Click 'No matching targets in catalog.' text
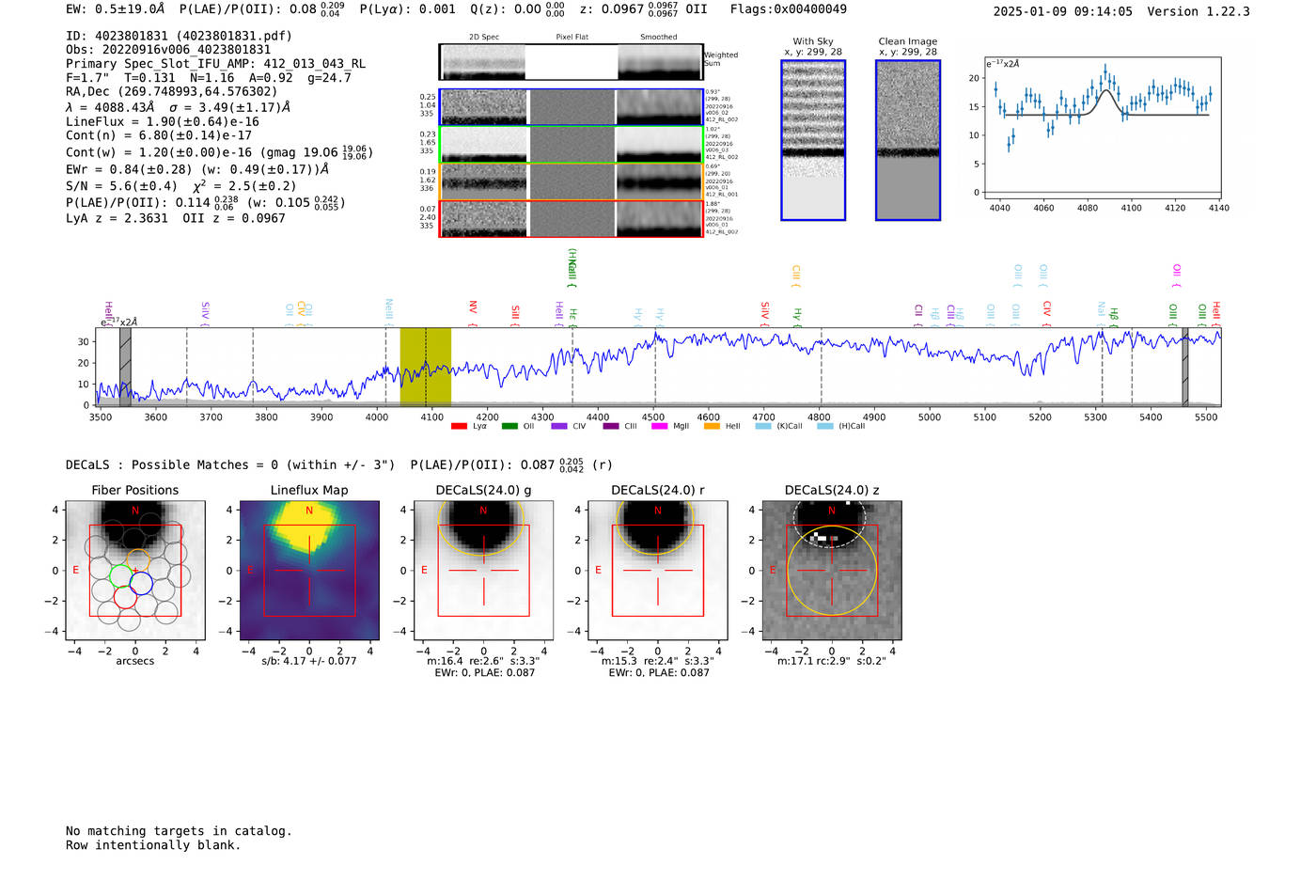 [179, 831]
